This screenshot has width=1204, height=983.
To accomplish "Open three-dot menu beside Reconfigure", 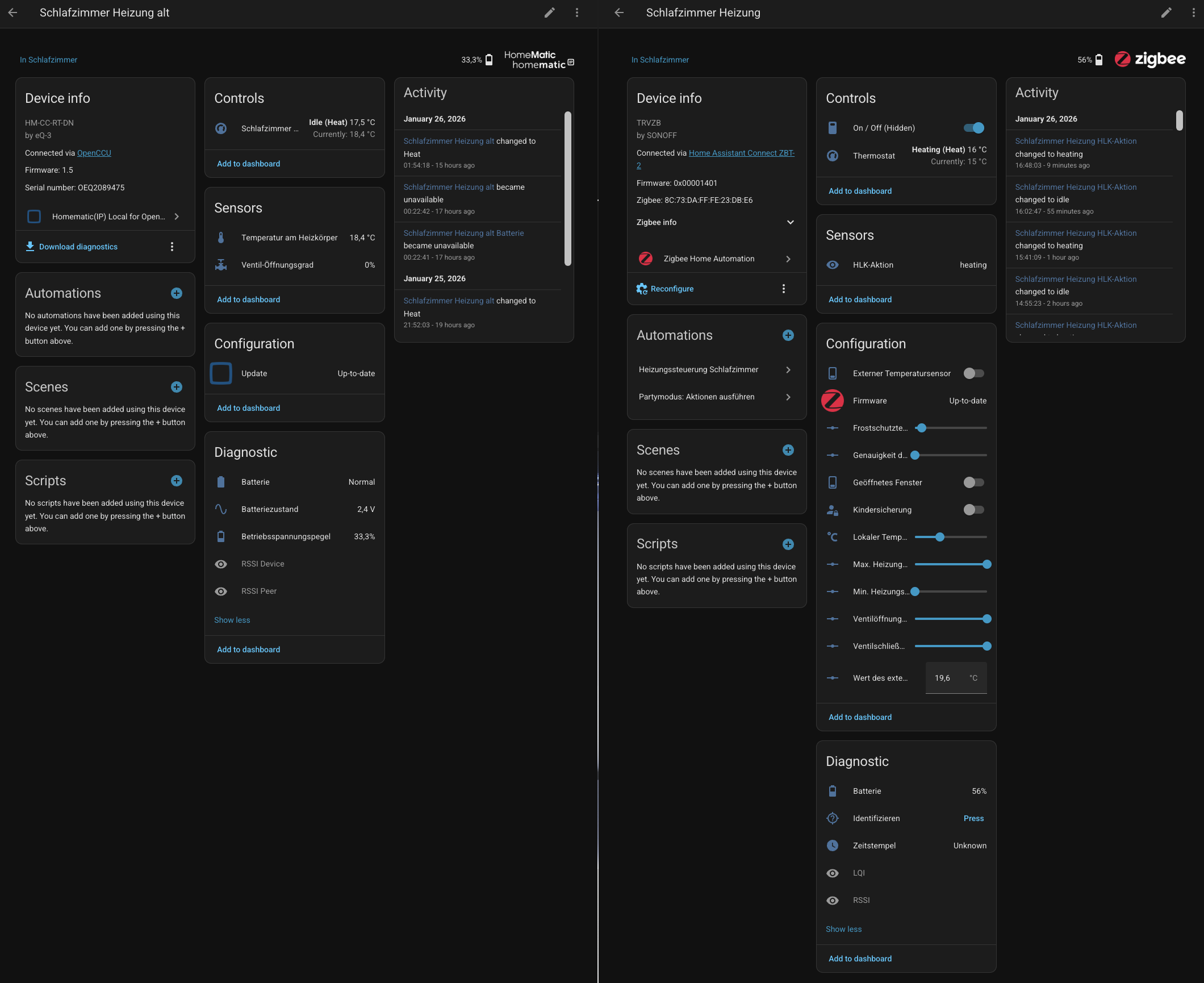I will 784,289.
